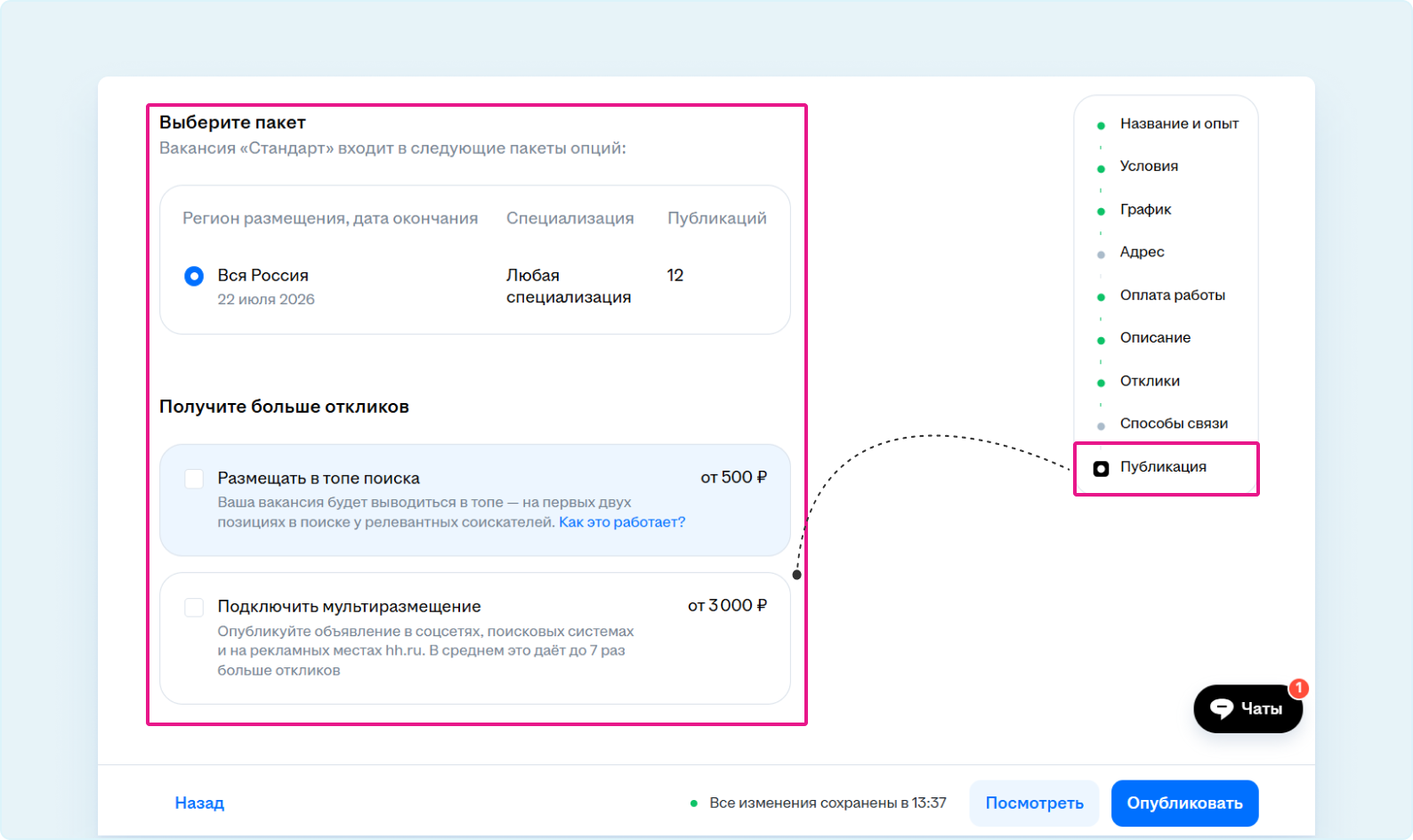The width and height of the screenshot is (1413, 840).
Task: Go to the Название и опыт step
Action: click(x=1178, y=124)
